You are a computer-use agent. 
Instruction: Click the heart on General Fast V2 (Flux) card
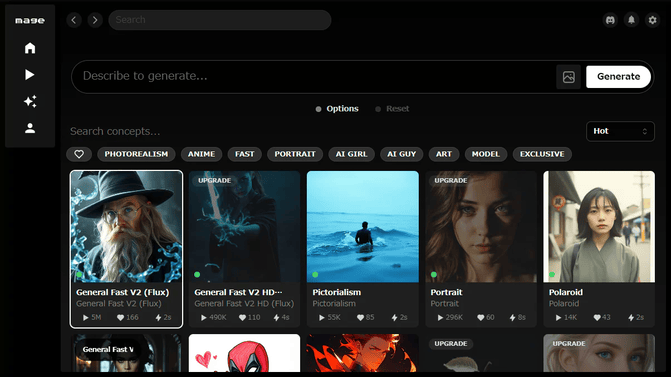click(121, 318)
